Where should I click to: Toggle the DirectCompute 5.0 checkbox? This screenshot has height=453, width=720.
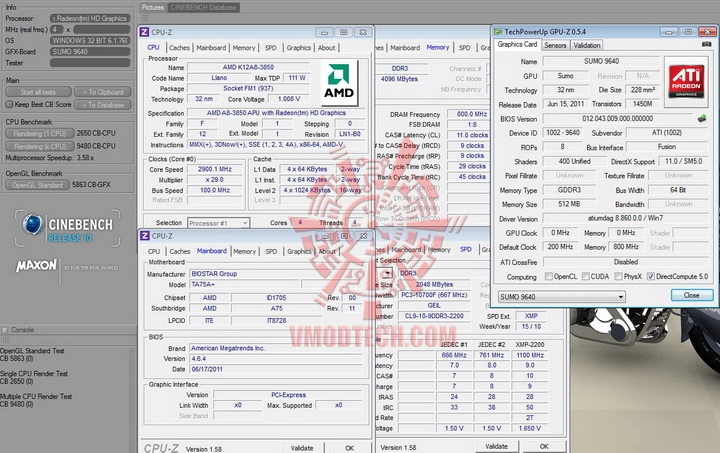tap(650, 276)
